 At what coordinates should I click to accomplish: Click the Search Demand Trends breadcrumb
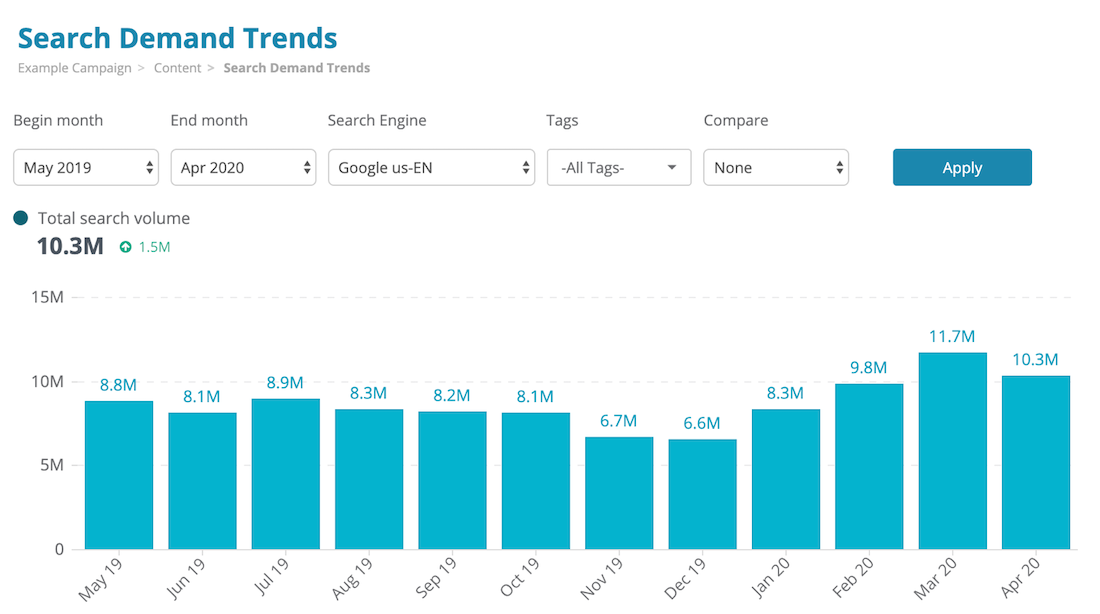pyautogui.click(x=296, y=68)
